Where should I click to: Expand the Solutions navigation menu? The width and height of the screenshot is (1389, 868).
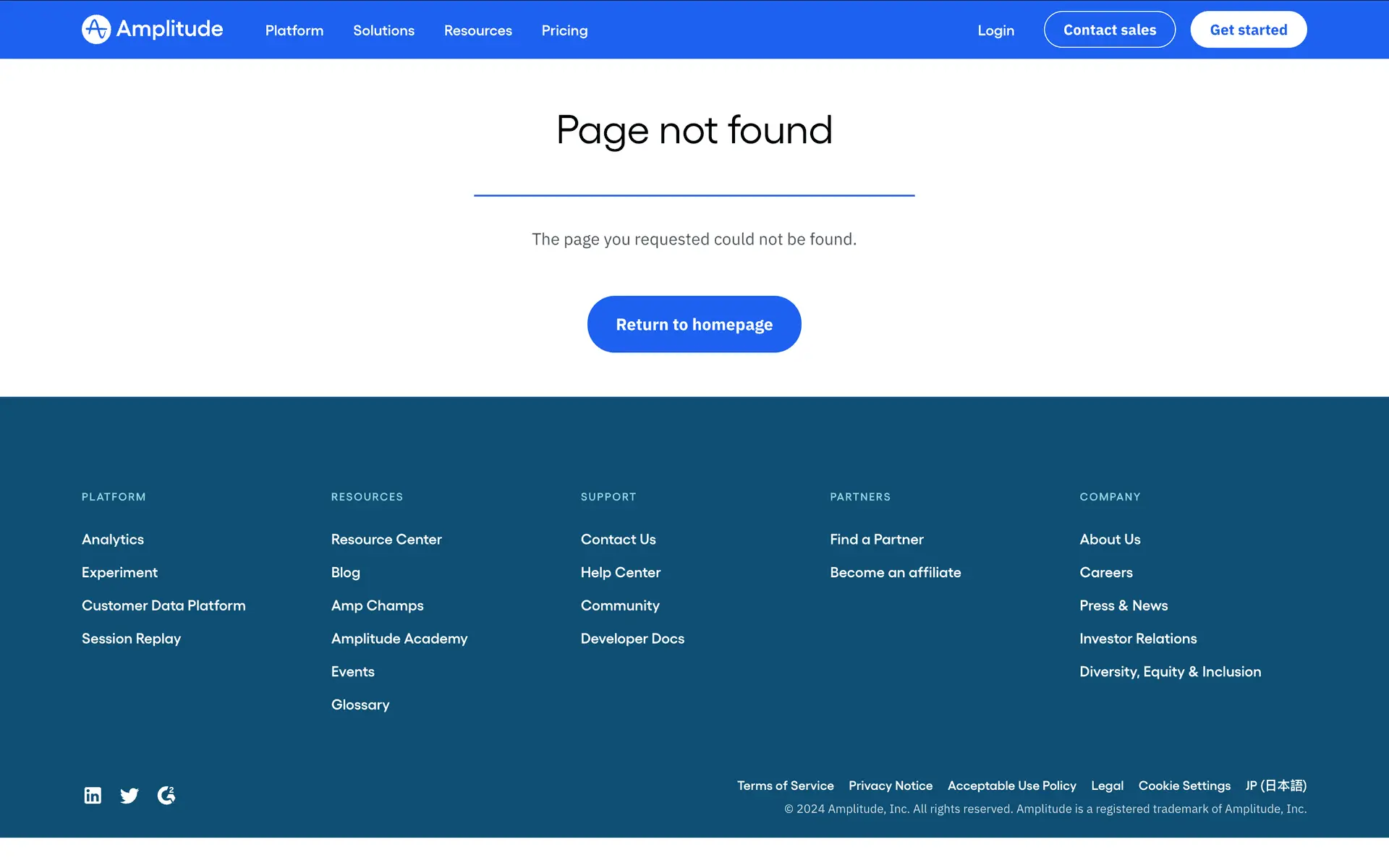(383, 30)
